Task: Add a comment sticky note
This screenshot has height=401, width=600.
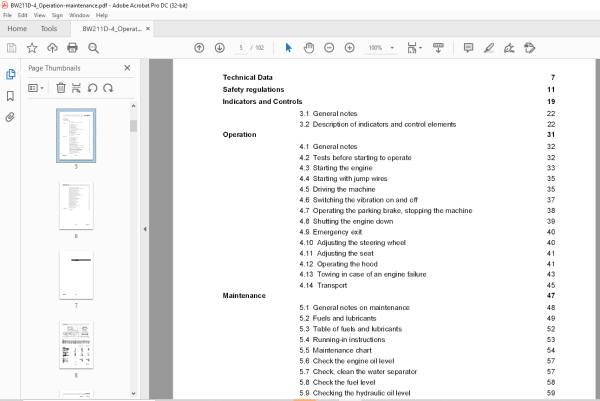Action: pos(468,48)
